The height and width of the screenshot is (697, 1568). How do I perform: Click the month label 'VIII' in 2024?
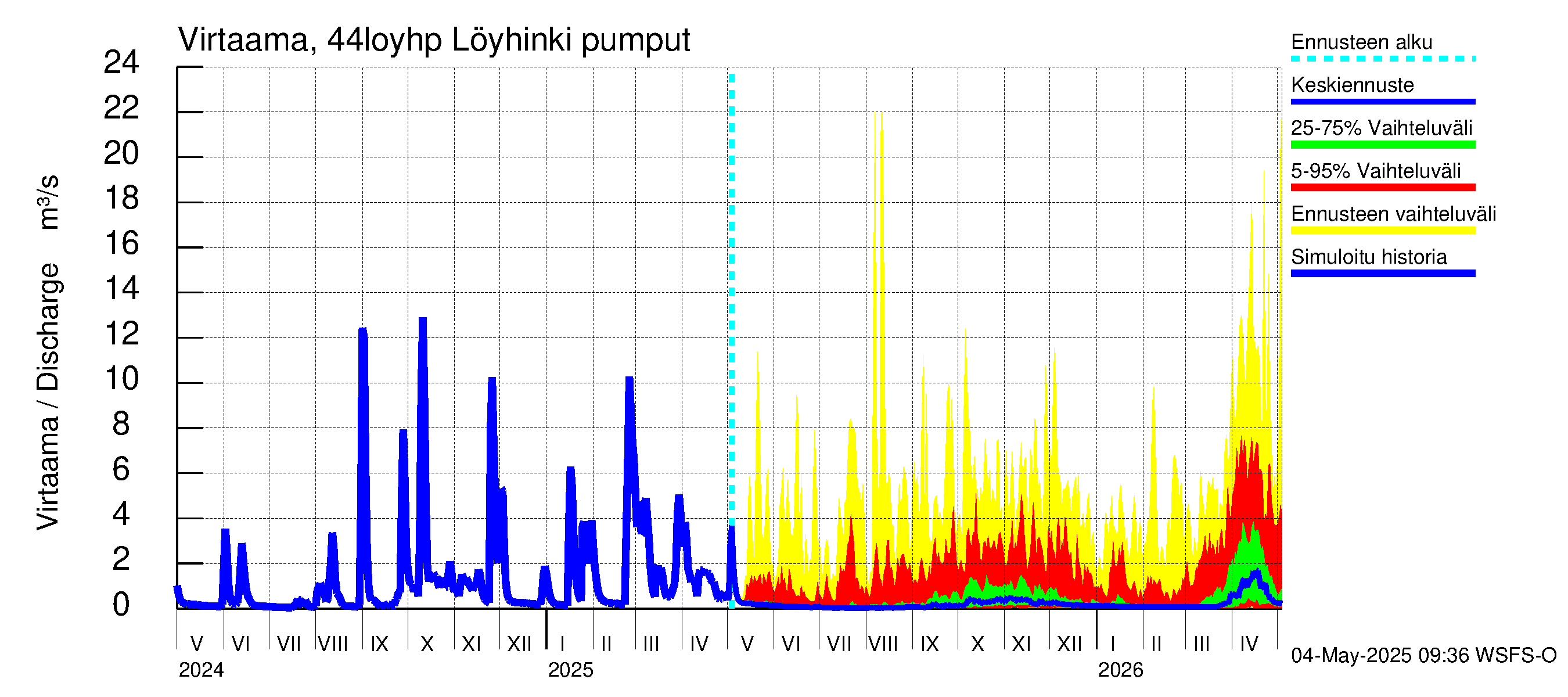333,644
